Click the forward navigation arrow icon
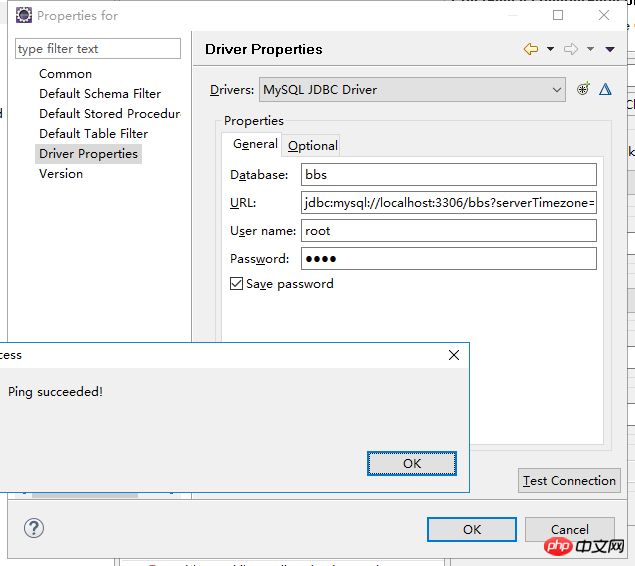 [x=571, y=49]
